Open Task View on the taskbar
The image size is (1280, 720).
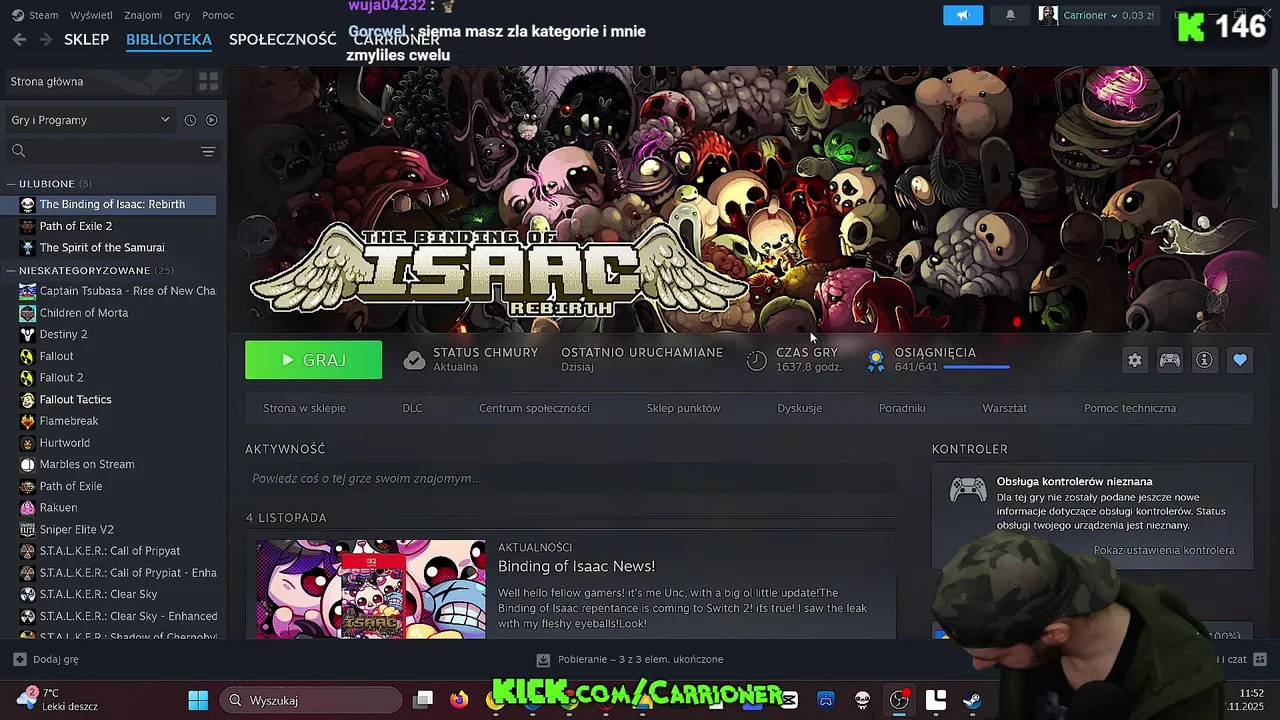point(423,700)
